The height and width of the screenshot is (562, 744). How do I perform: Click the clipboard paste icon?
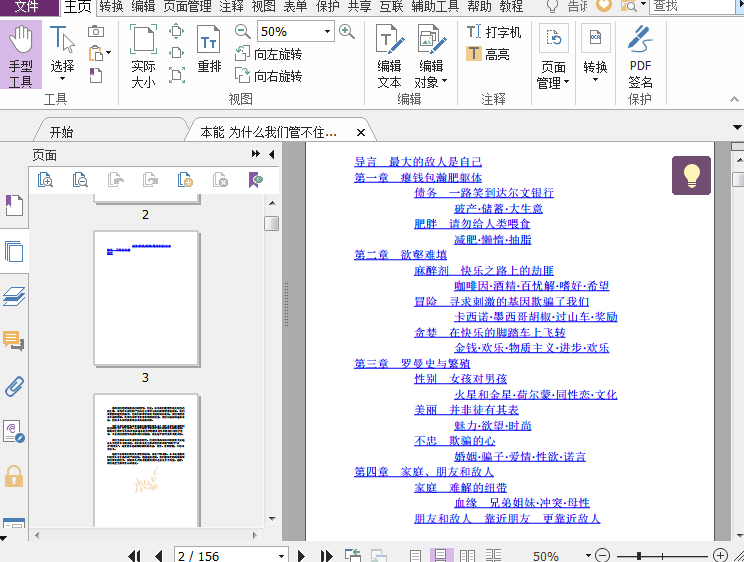pos(95,53)
